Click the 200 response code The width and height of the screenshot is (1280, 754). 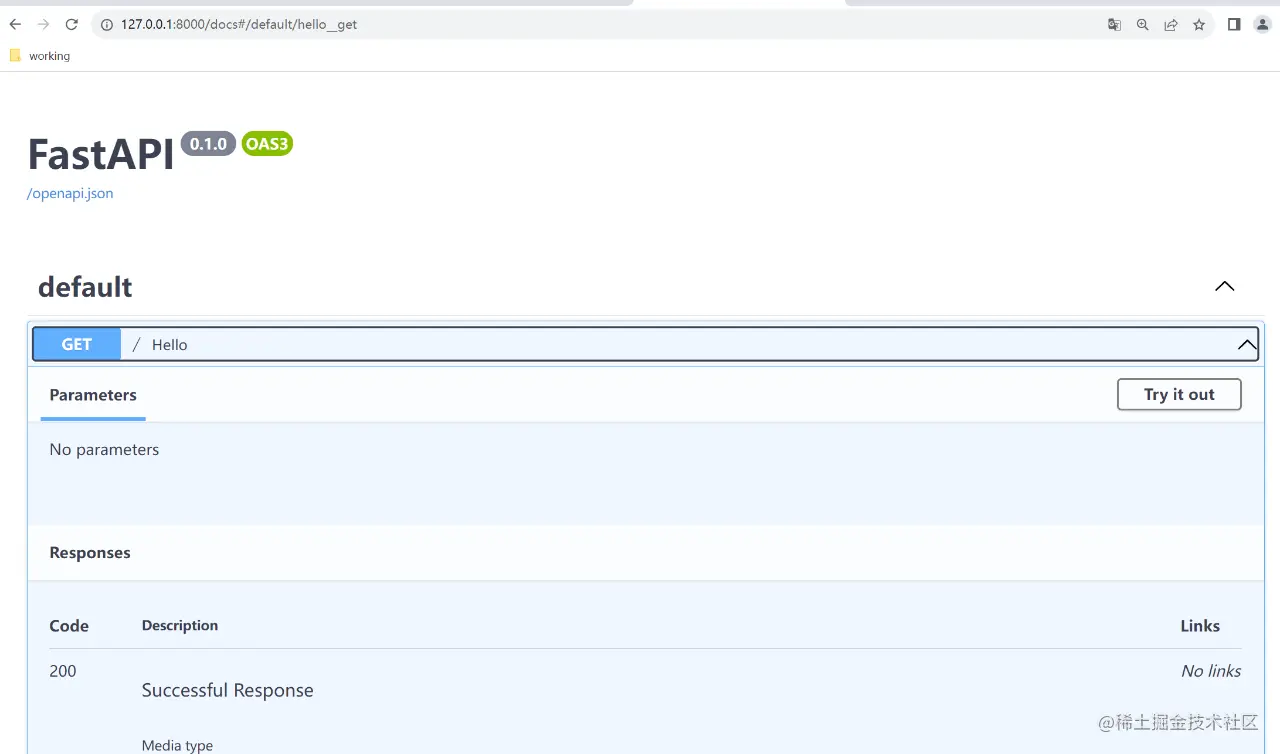(x=63, y=671)
